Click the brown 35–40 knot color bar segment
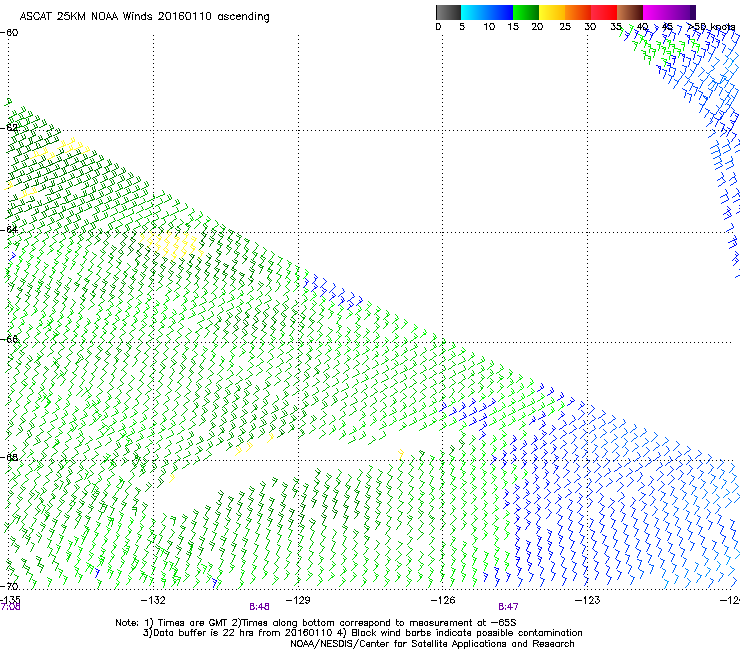Viewport: 740px width, 650px height. 630,12
